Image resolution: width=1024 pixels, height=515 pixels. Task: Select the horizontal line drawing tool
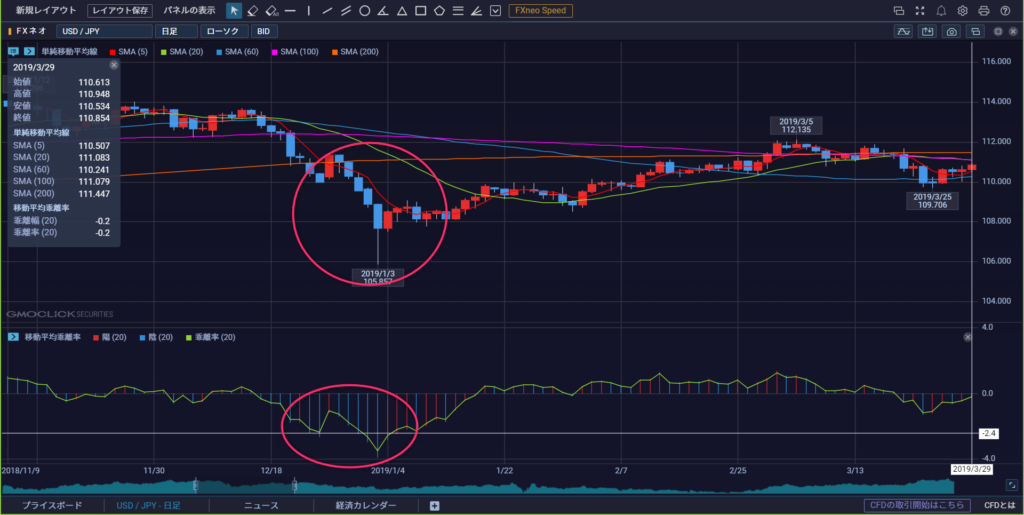pos(291,10)
